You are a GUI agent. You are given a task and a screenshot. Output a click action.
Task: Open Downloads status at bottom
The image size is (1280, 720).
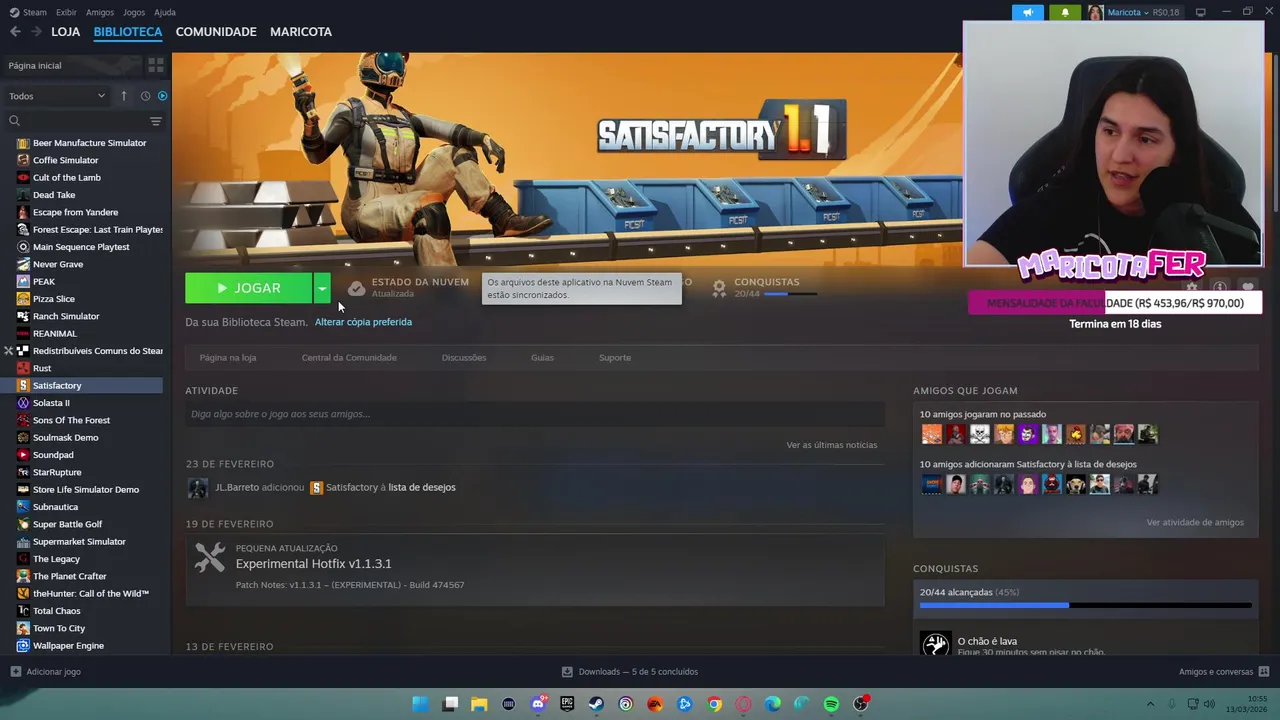tap(630, 672)
